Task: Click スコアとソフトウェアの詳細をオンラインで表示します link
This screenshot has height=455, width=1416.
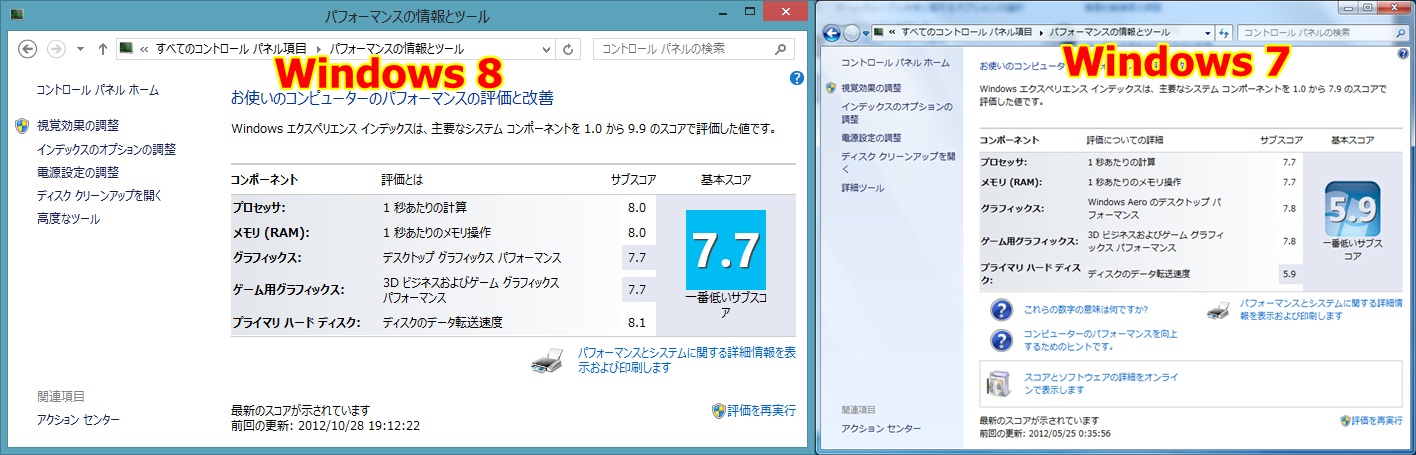Action: 1102,383
